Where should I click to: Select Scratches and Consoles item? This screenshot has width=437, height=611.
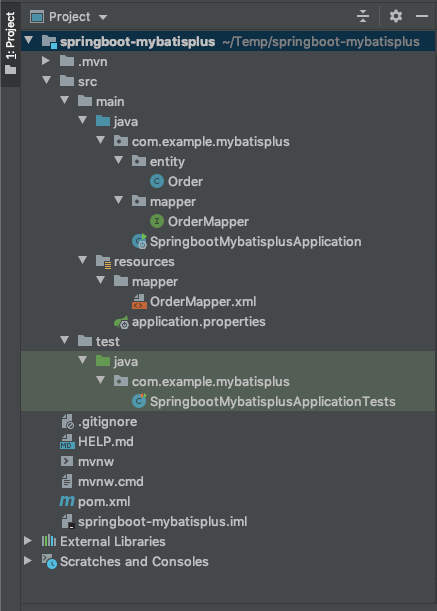pyautogui.click(x=134, y=562)
